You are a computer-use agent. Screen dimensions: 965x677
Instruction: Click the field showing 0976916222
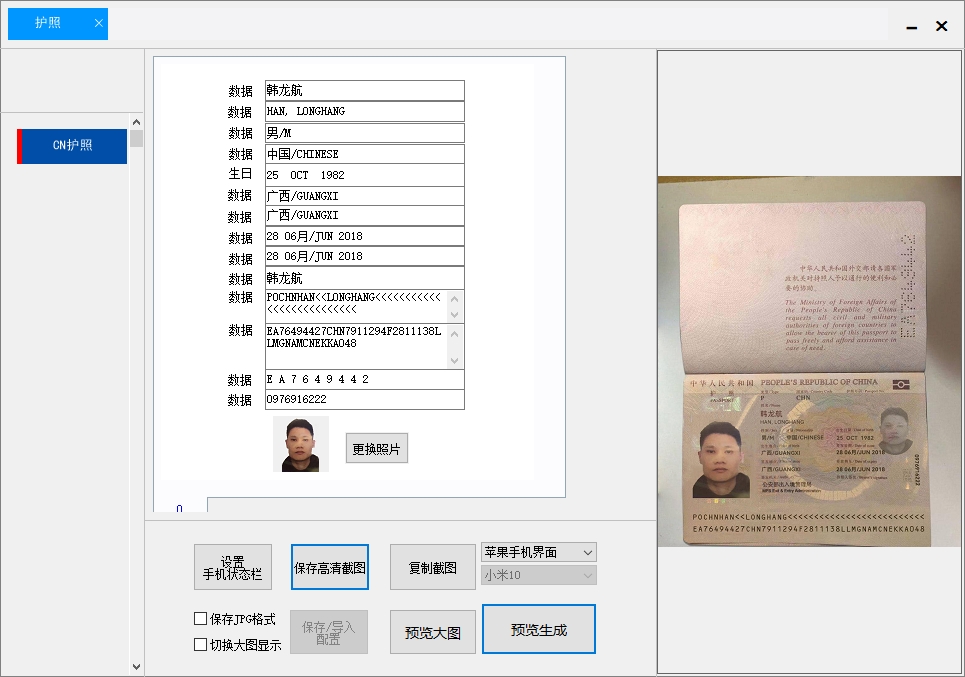point(364,399)
